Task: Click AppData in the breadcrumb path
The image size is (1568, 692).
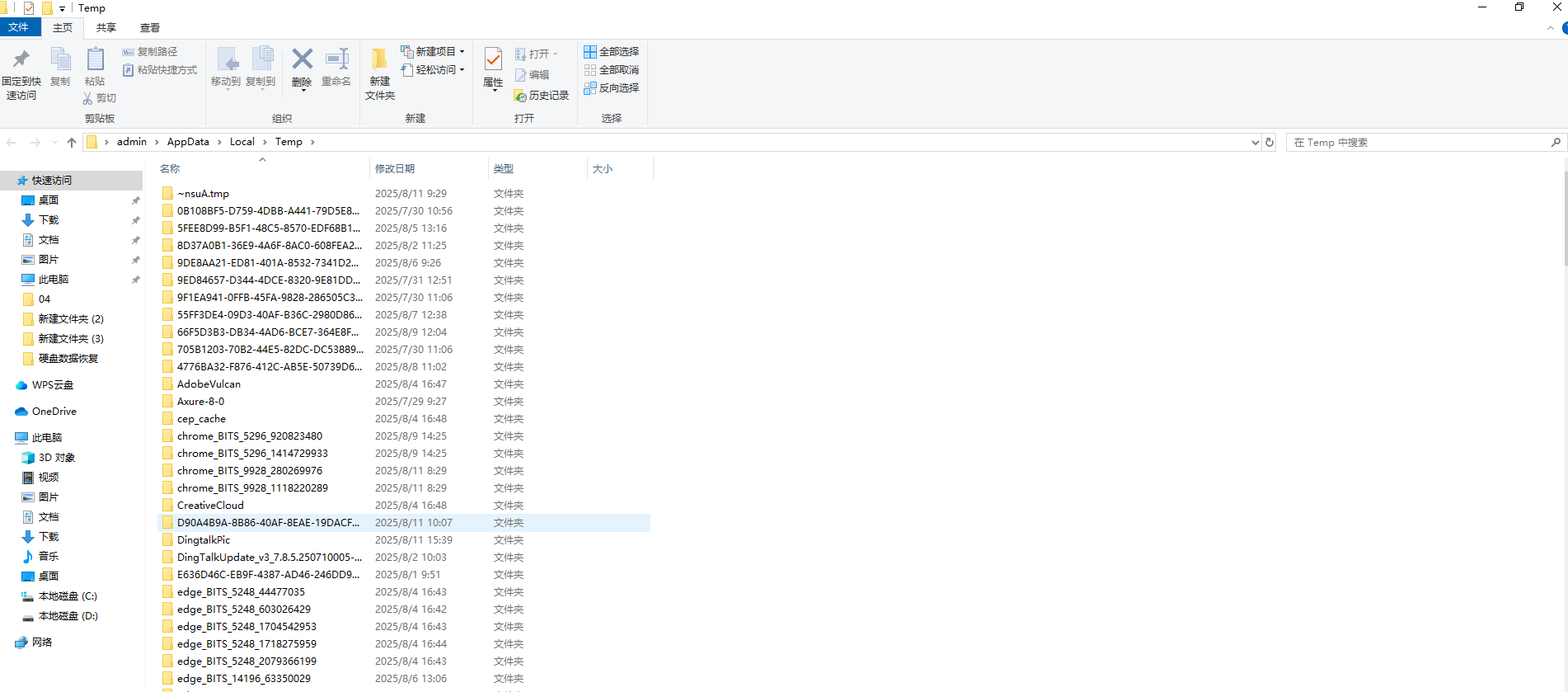Action: coord(188,142)
